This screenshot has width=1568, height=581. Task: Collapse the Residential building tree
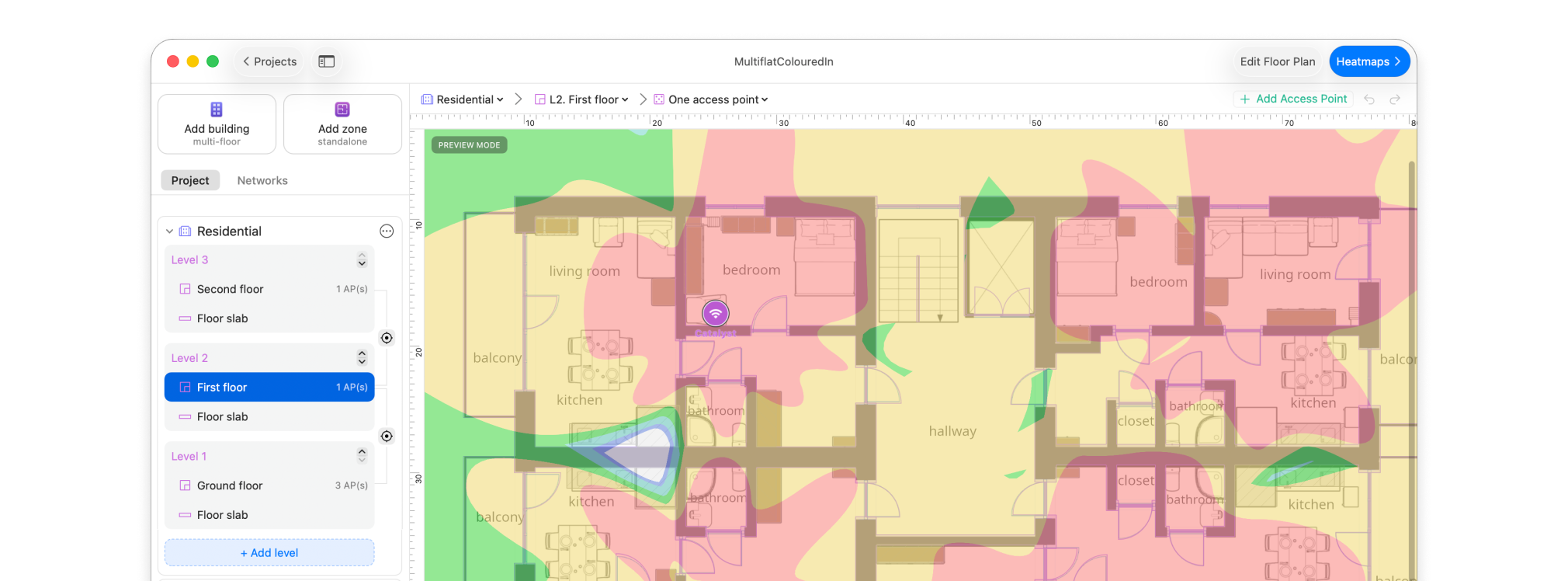(x=169, y=231)
